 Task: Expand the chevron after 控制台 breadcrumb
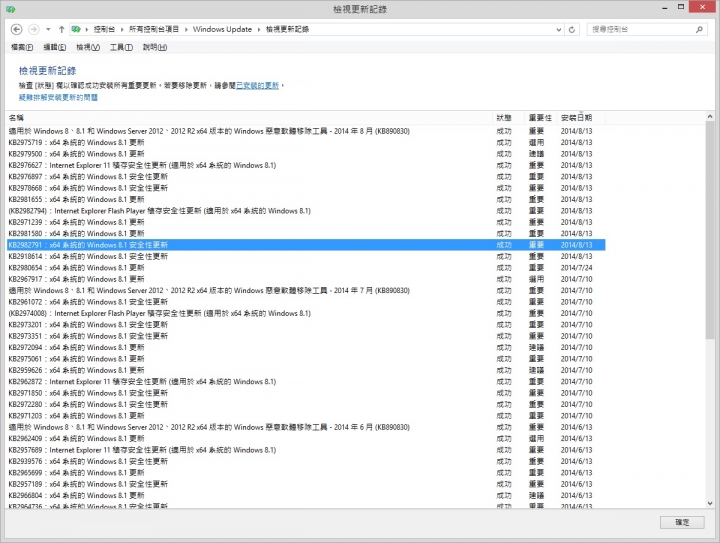(122, 29)
